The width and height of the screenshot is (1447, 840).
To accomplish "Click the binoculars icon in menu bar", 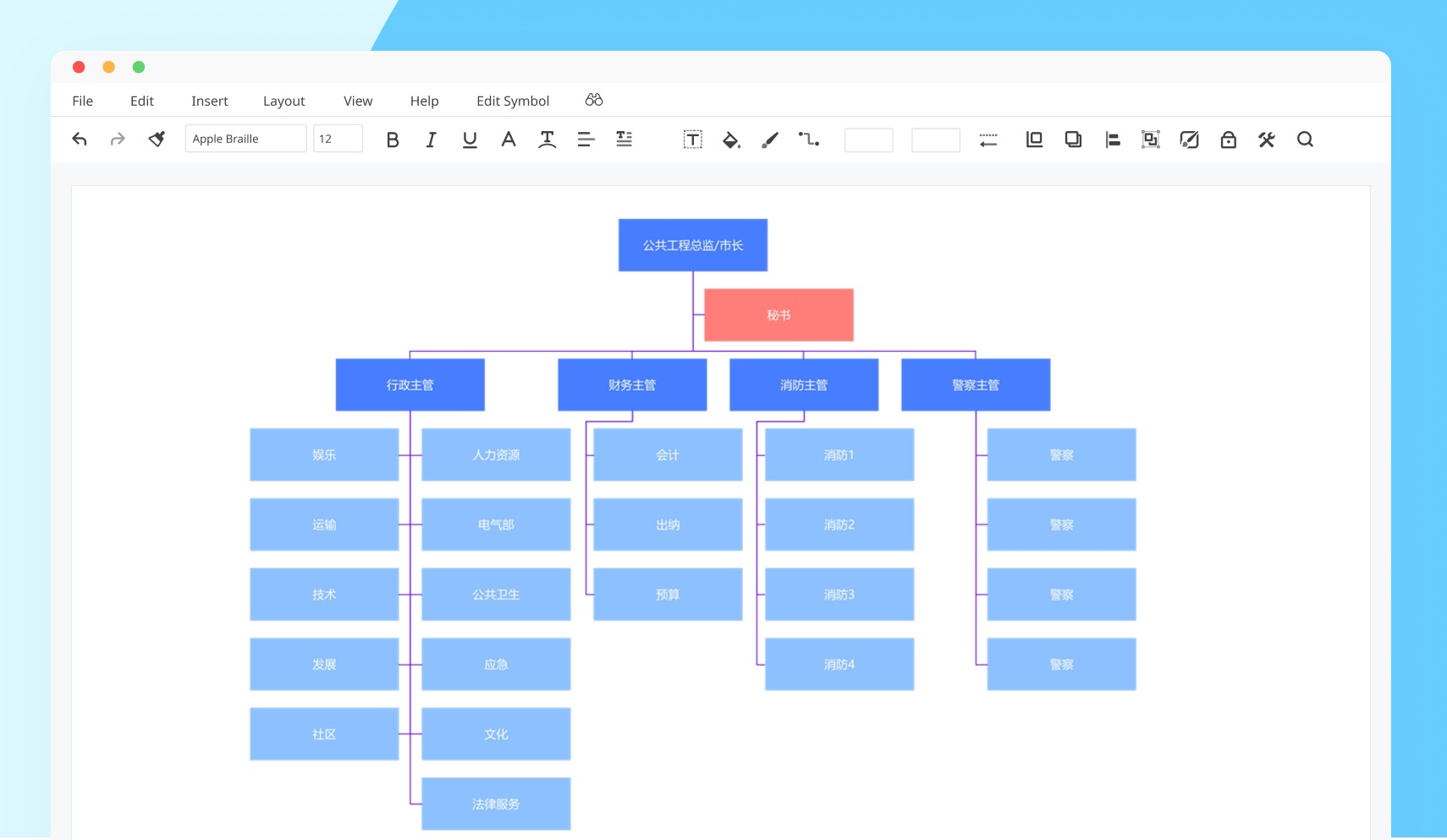I will [594, 100].
